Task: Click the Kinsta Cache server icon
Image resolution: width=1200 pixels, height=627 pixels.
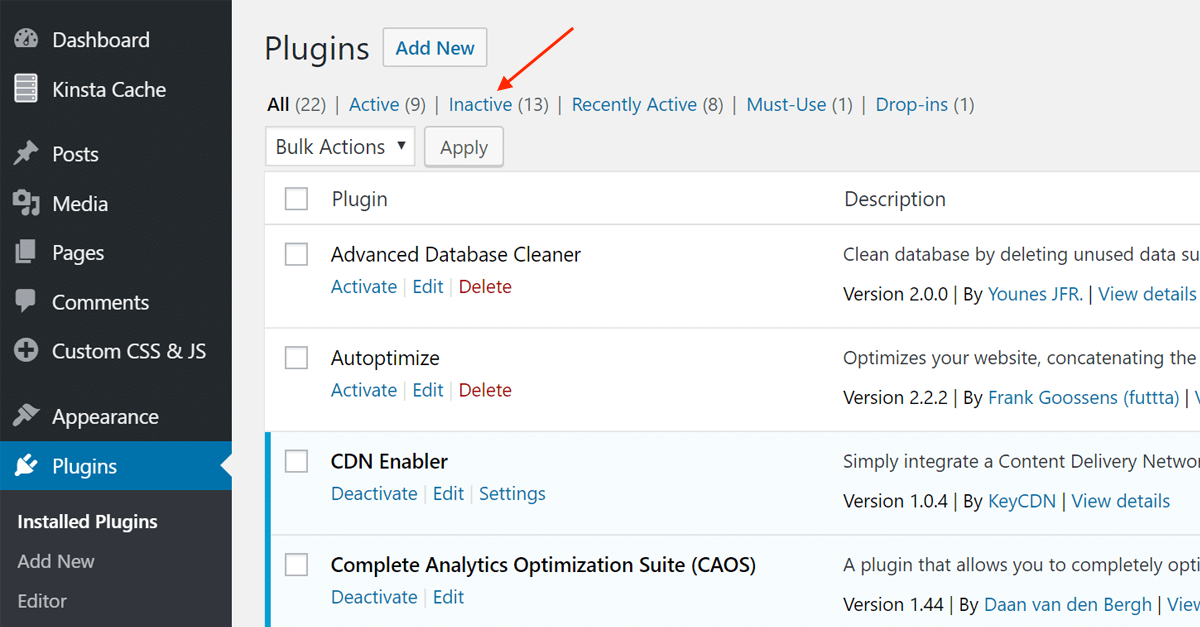Action: 26,89
